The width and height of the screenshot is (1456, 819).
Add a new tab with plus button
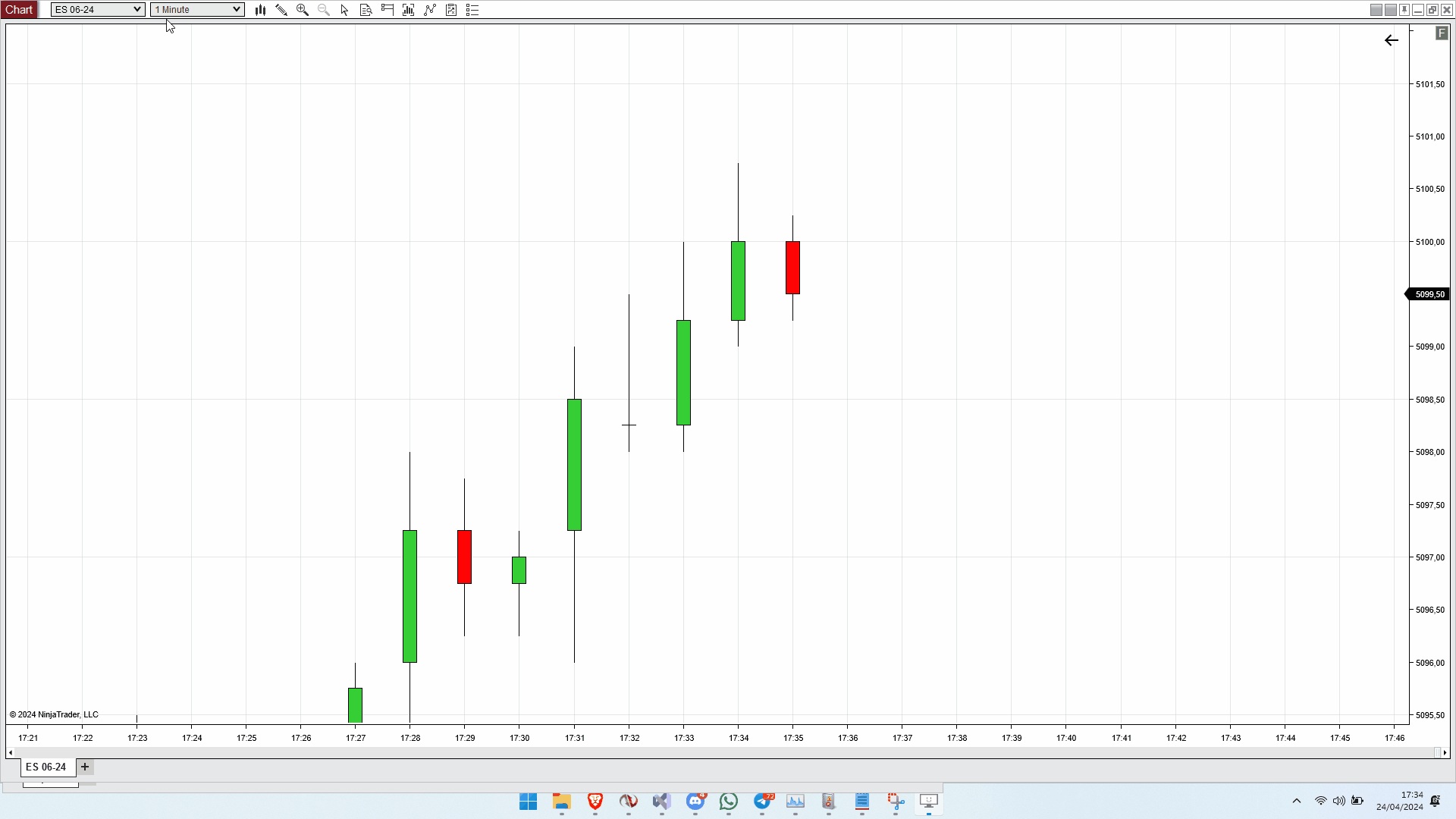pyautogui.click(x=85, y=767)
